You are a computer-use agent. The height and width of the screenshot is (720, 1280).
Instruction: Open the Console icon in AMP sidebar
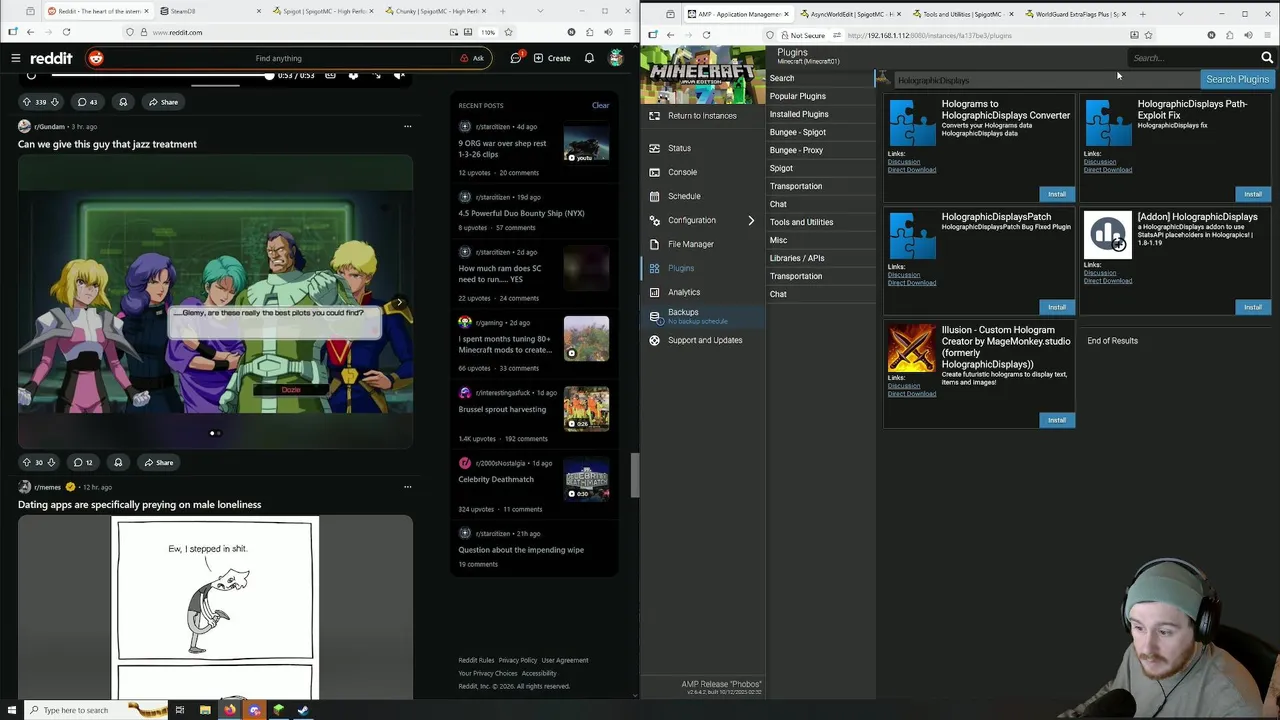pos(655,172)
